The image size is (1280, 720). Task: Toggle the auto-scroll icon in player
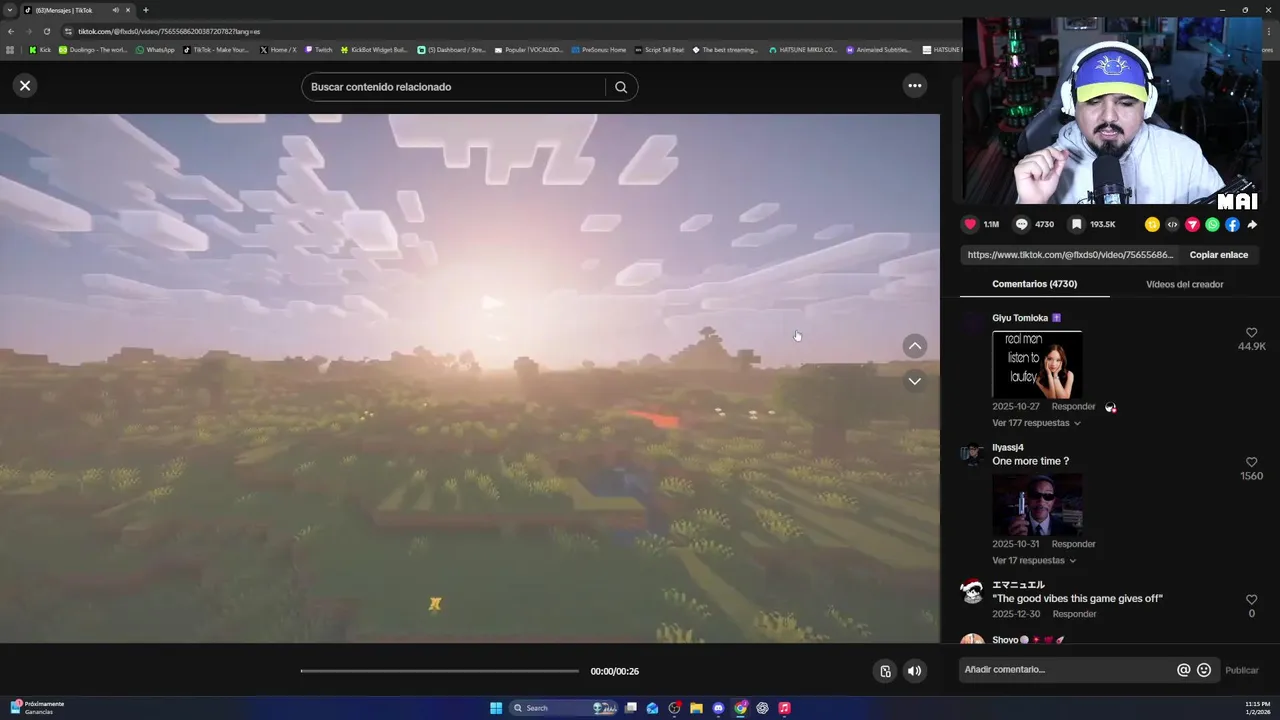point(885,671)
